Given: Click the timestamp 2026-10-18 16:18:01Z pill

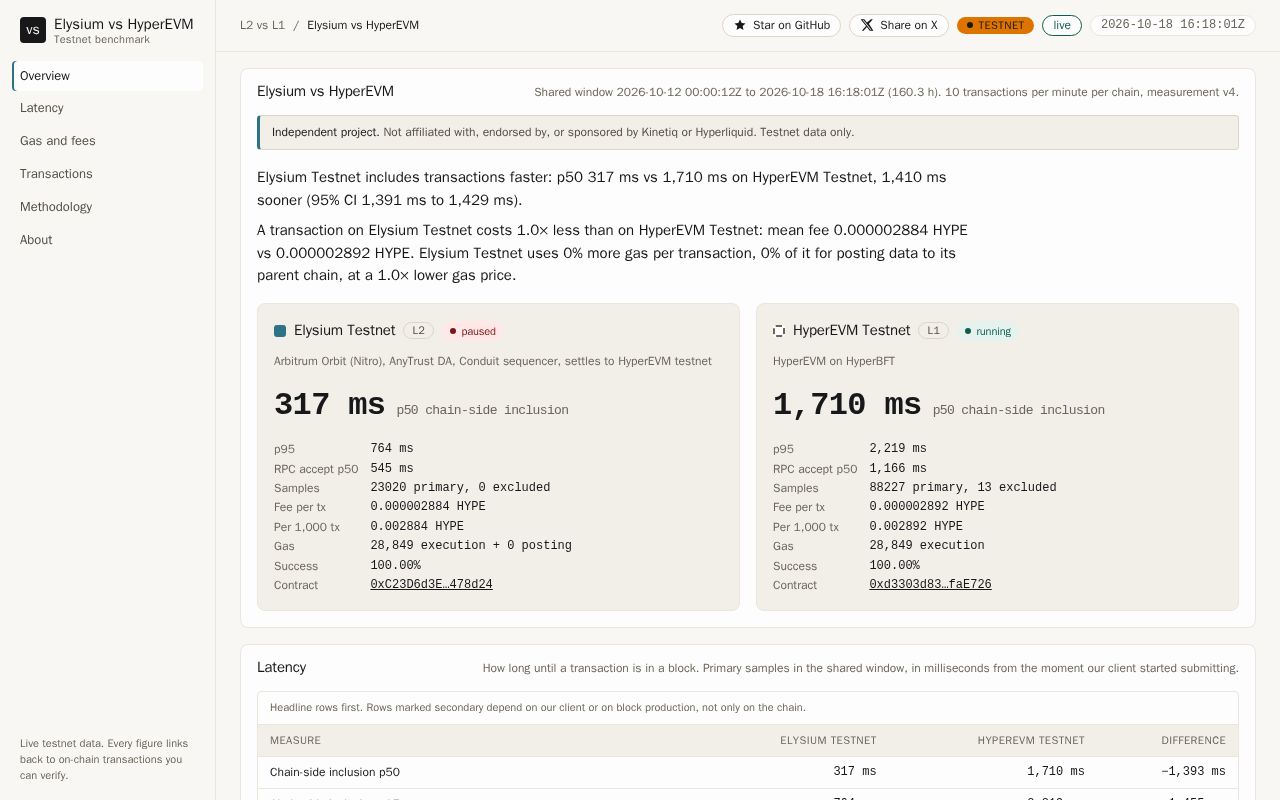Looking at the screenshot, I should [1173, 25].
